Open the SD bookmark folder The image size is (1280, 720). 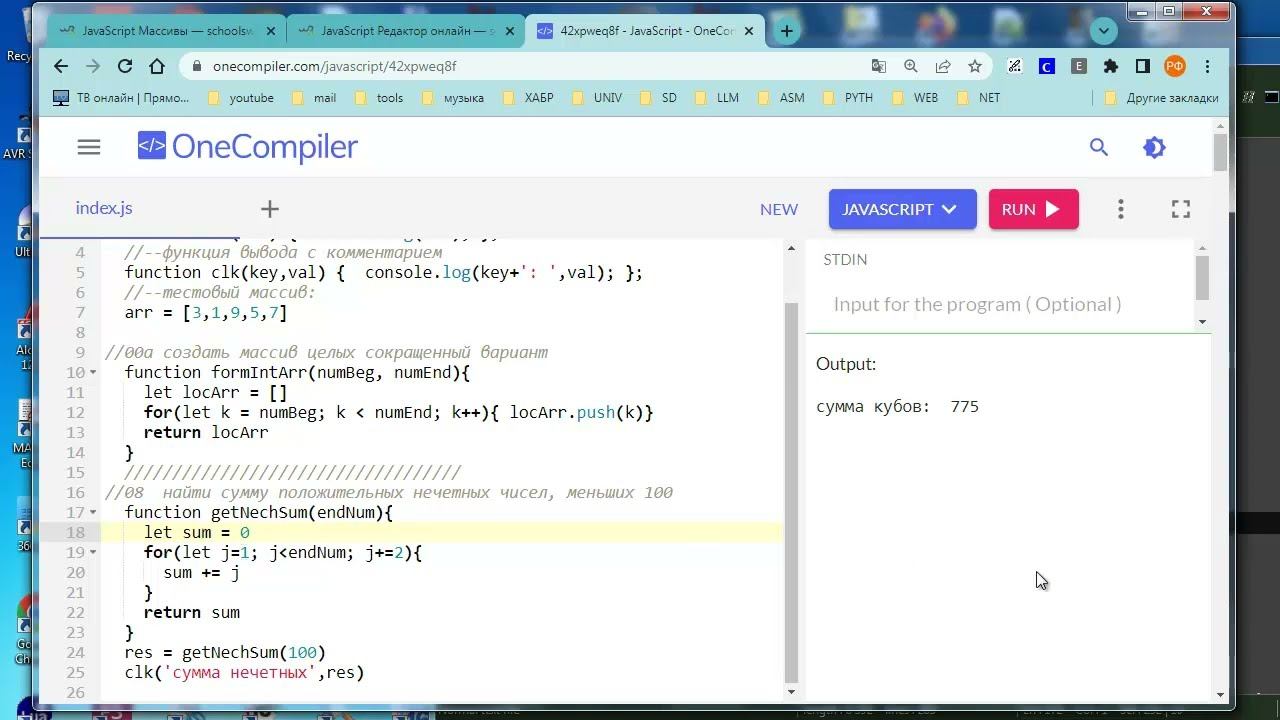coord(658,98)
